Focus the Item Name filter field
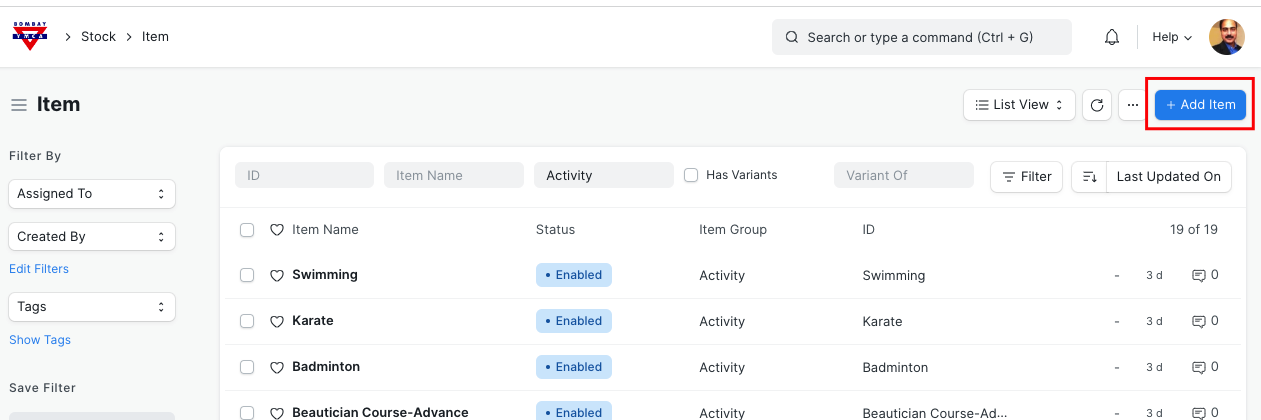This screenshot has width=1261, height=420. tap(453, 175)
